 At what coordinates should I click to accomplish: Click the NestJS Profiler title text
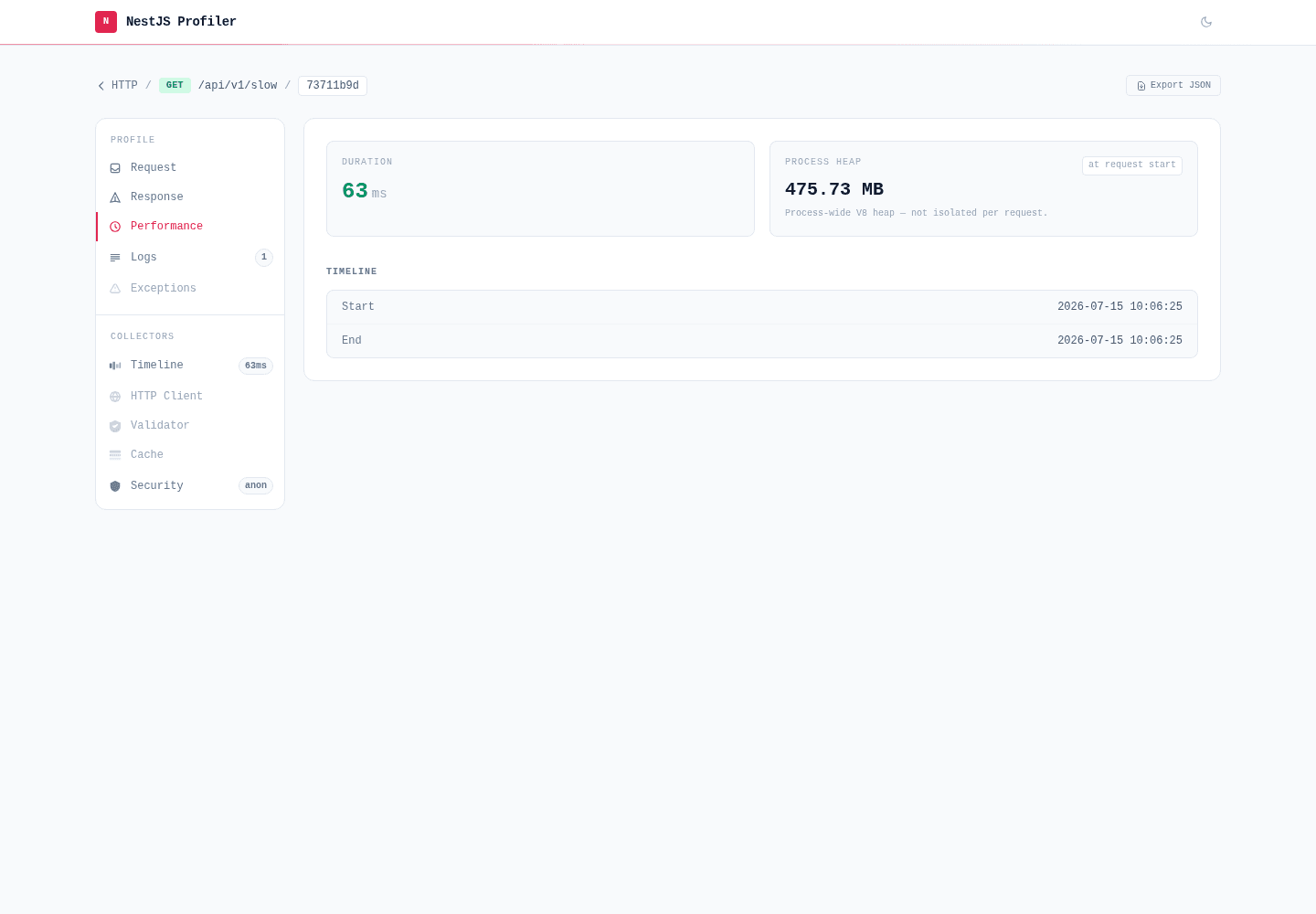181,22
